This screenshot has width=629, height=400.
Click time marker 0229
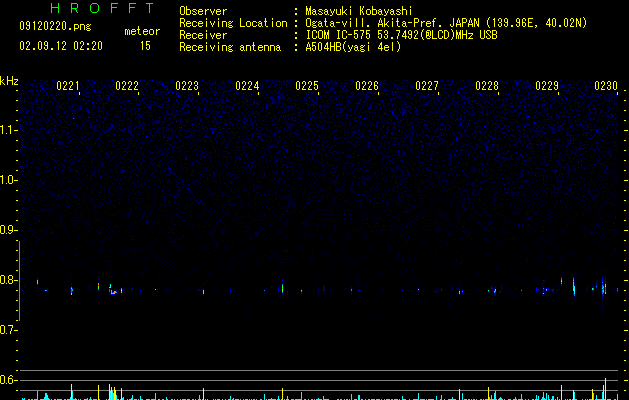pos(547,86)
